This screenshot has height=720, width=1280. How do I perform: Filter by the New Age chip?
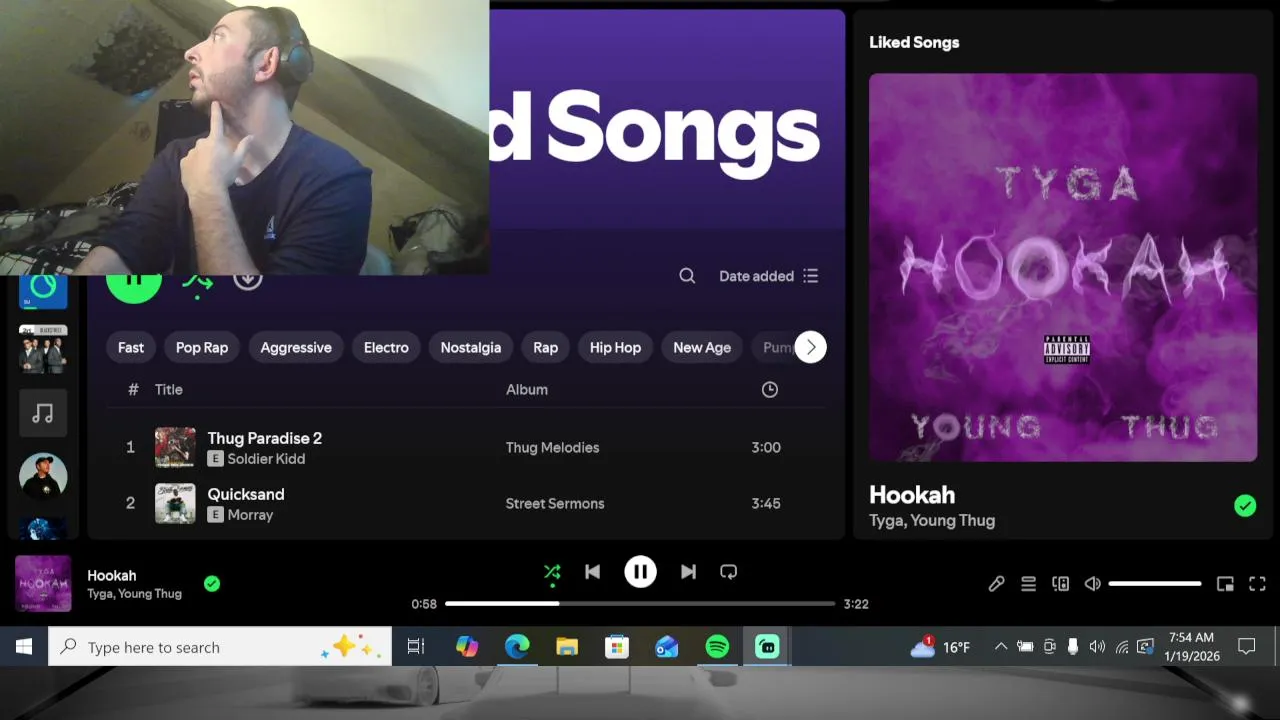[702, 347]
